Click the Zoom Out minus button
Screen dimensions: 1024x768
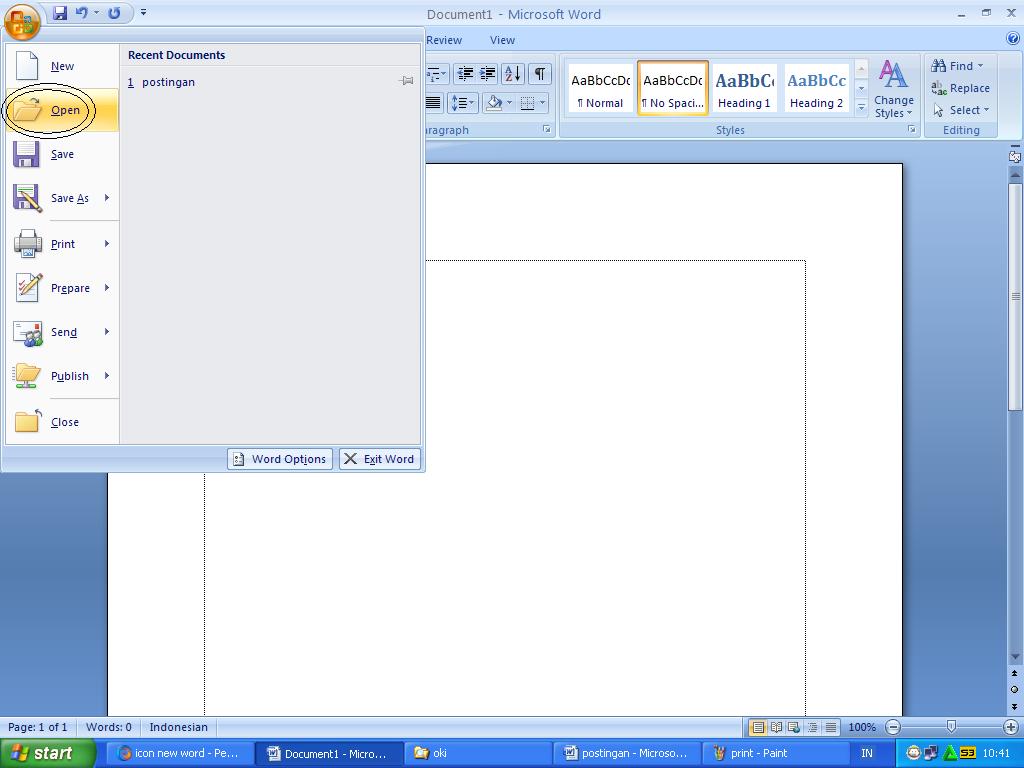pyautogui.click(x=893, y=727)
